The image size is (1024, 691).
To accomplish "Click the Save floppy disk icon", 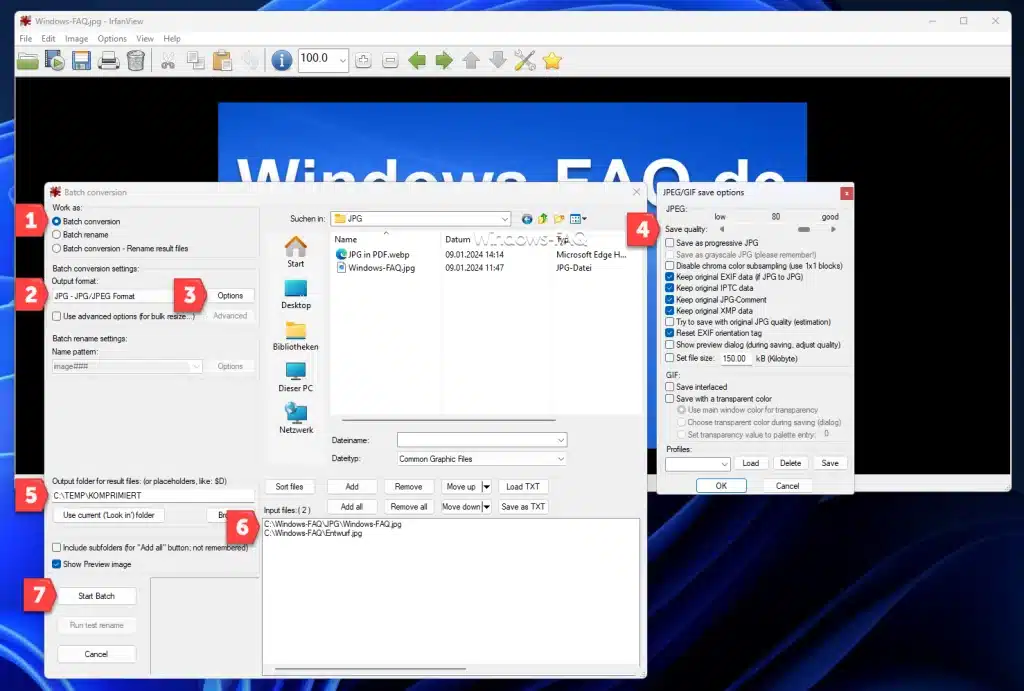I will point(81,61).
